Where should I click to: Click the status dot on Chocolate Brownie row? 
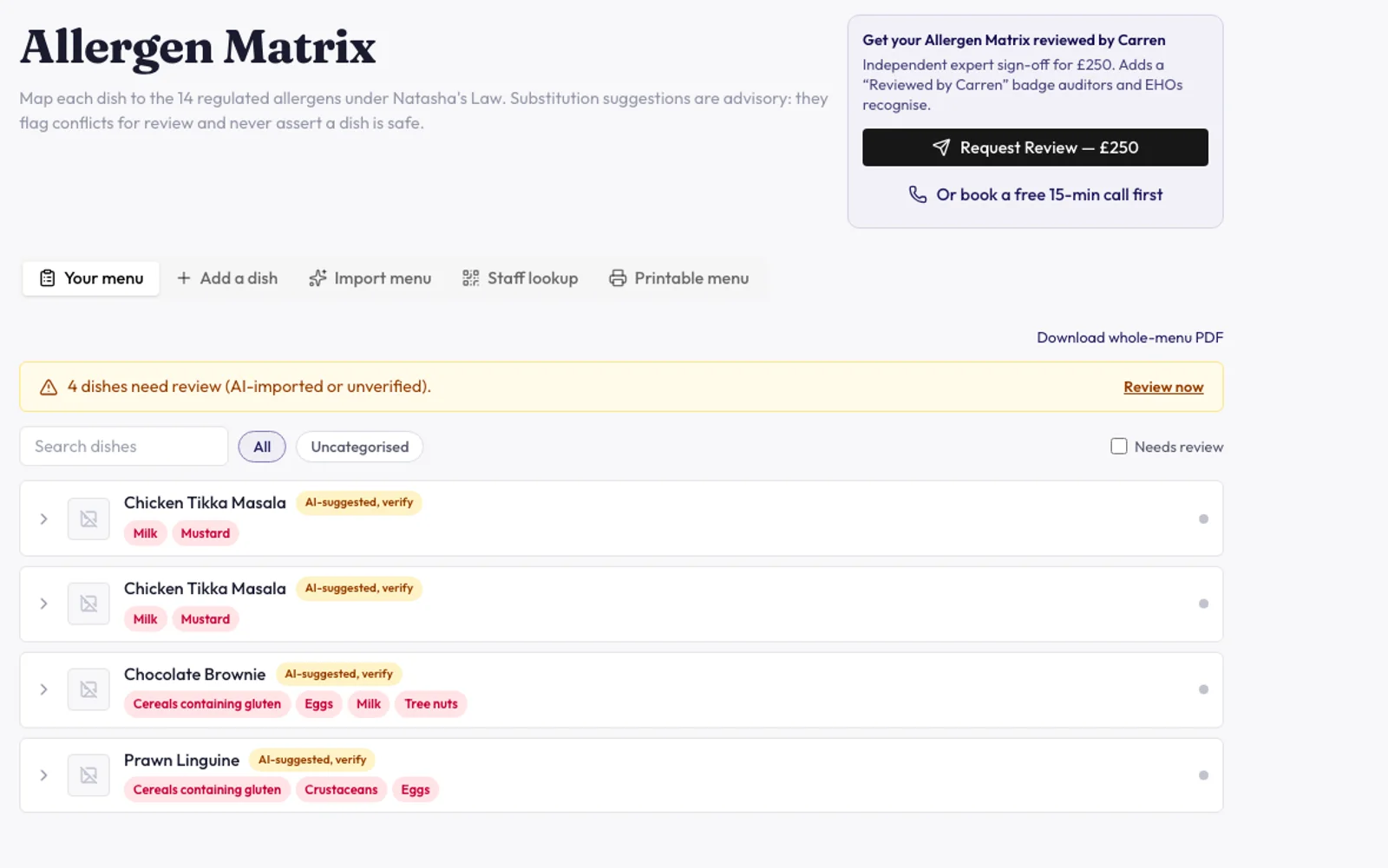[x=1203, y=689]
